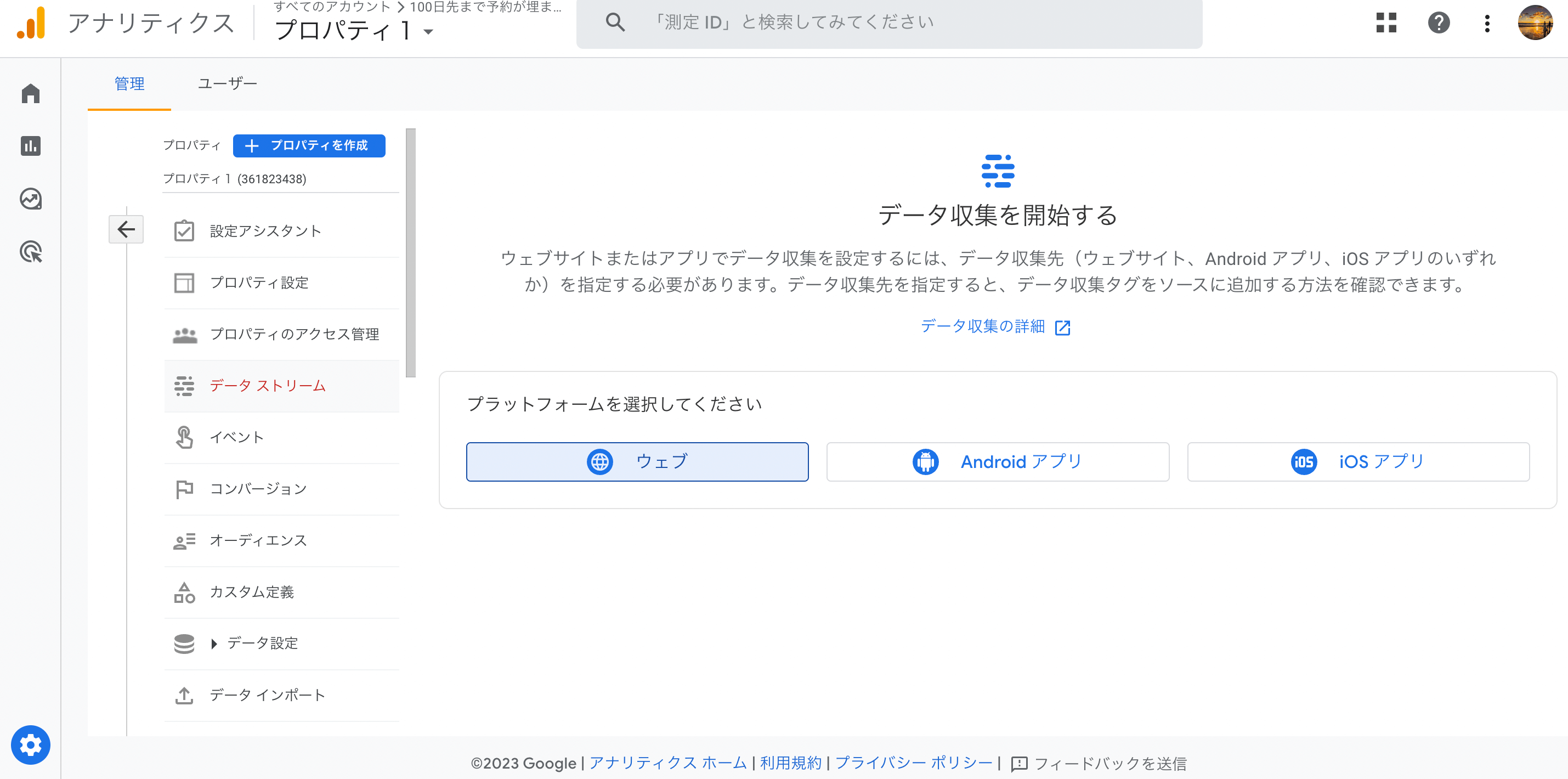Switch to the ユーザー tab
The image size is (1568, 779).
[227, 83]
